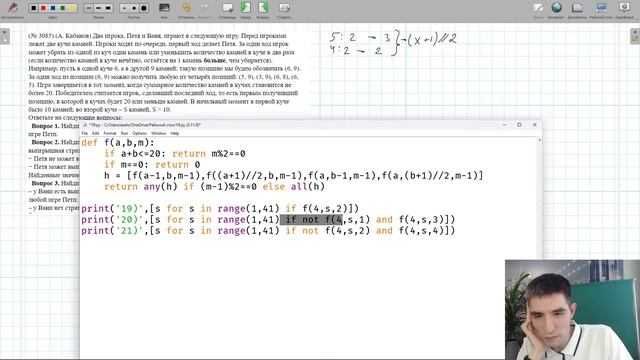
Task: Open the right-side tool palette tab
Action: click(x=635, y=36)
